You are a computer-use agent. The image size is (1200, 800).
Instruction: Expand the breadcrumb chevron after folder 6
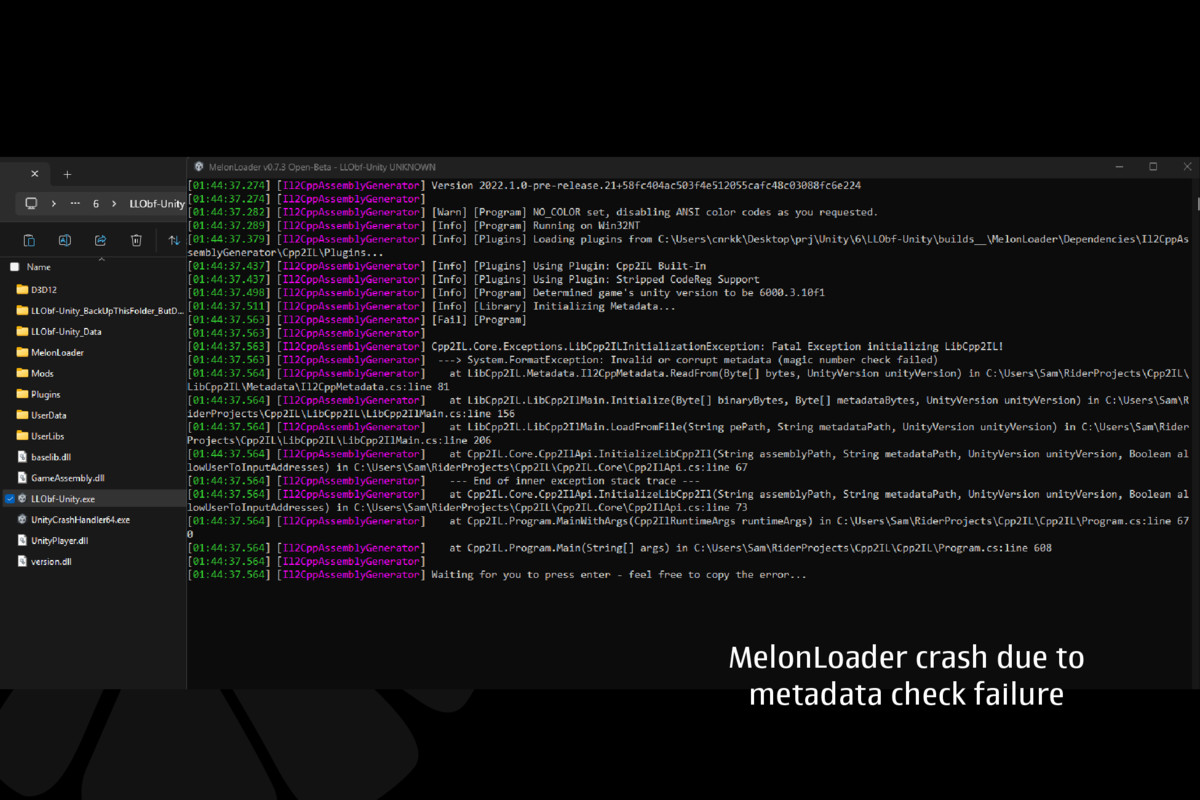coord(114,203)
